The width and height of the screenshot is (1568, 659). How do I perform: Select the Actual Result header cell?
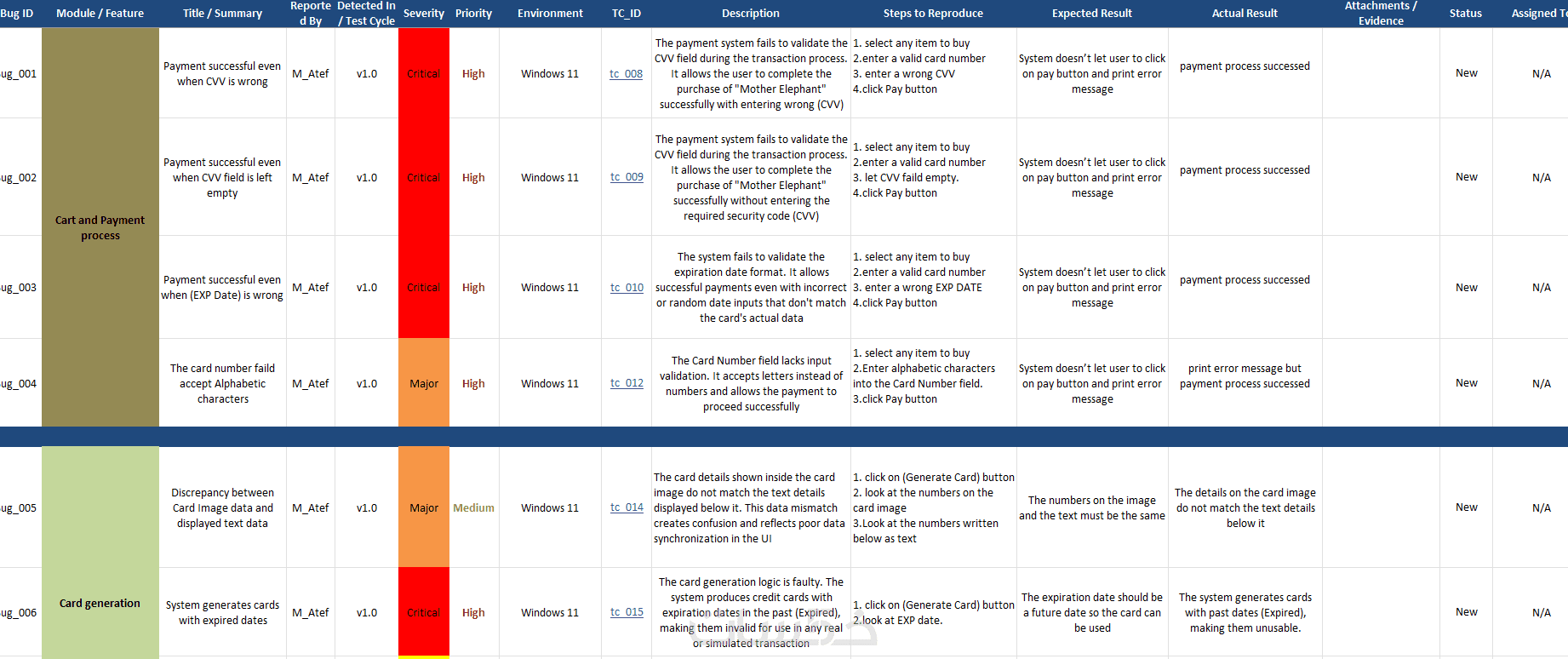click(x=1245, y=14)
